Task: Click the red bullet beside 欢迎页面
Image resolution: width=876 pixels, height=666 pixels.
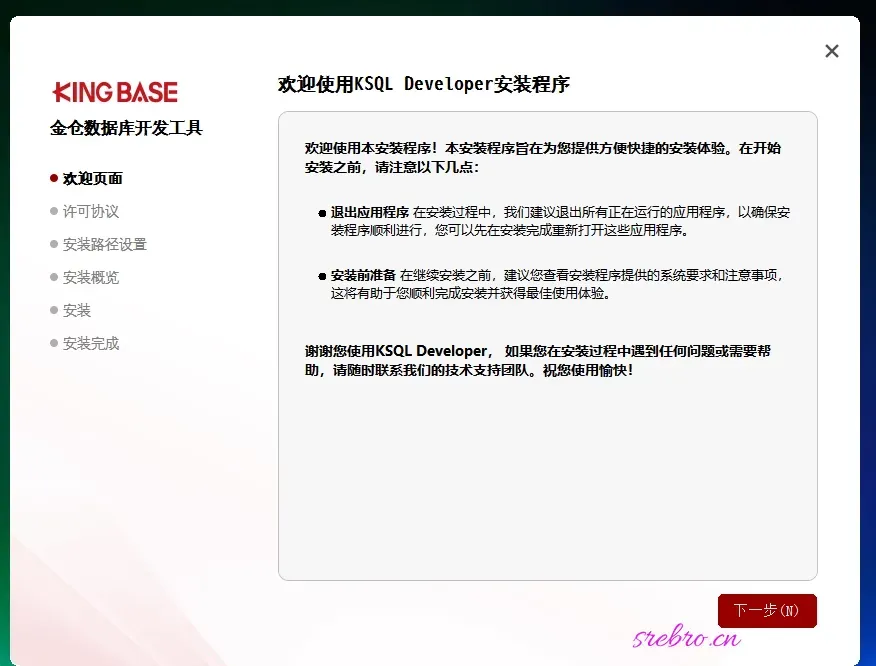Action: [54, 178]
